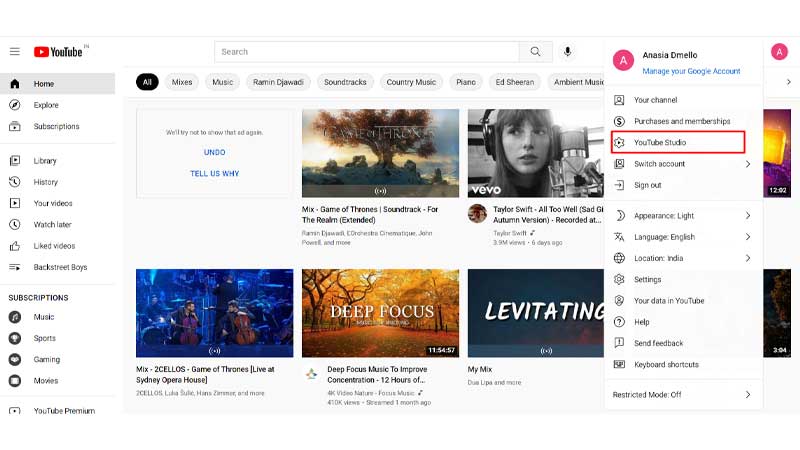Viewport: 800px width, 450px height.
Task: Click inside the Search input field
Action: coord(367,52)
